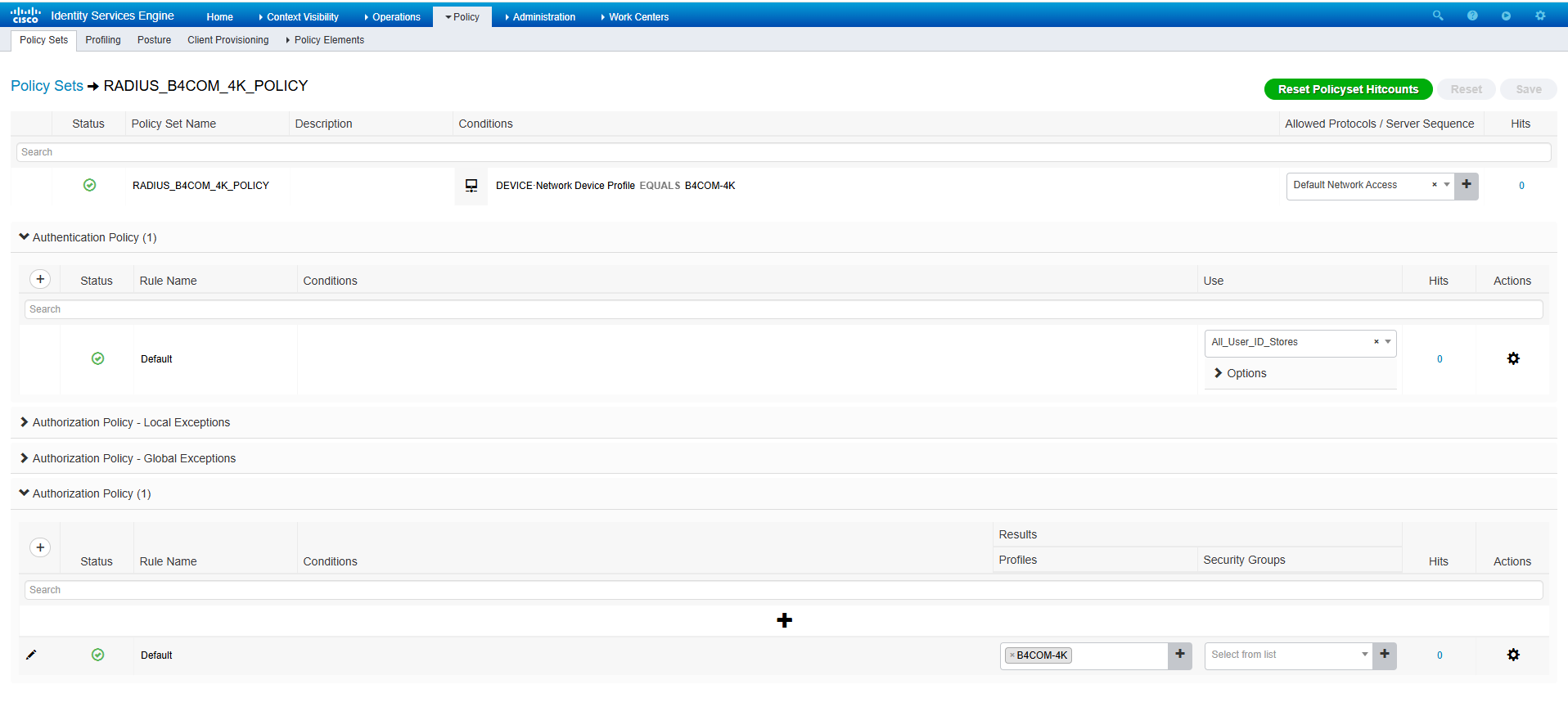Click gear icon for authorization Default rule

pos(1513,655)
